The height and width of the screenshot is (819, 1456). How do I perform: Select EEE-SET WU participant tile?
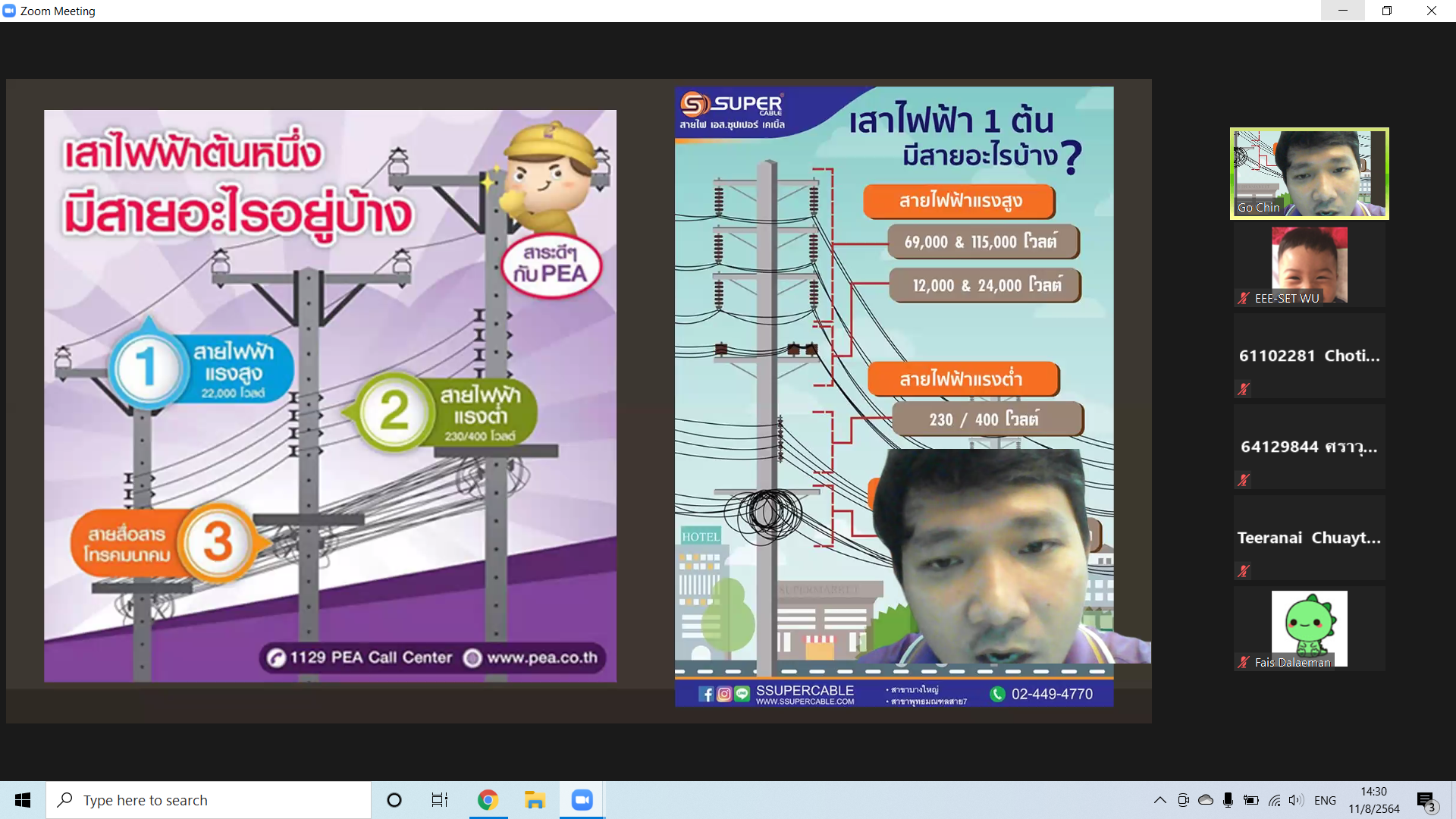tap(1309, 265)
